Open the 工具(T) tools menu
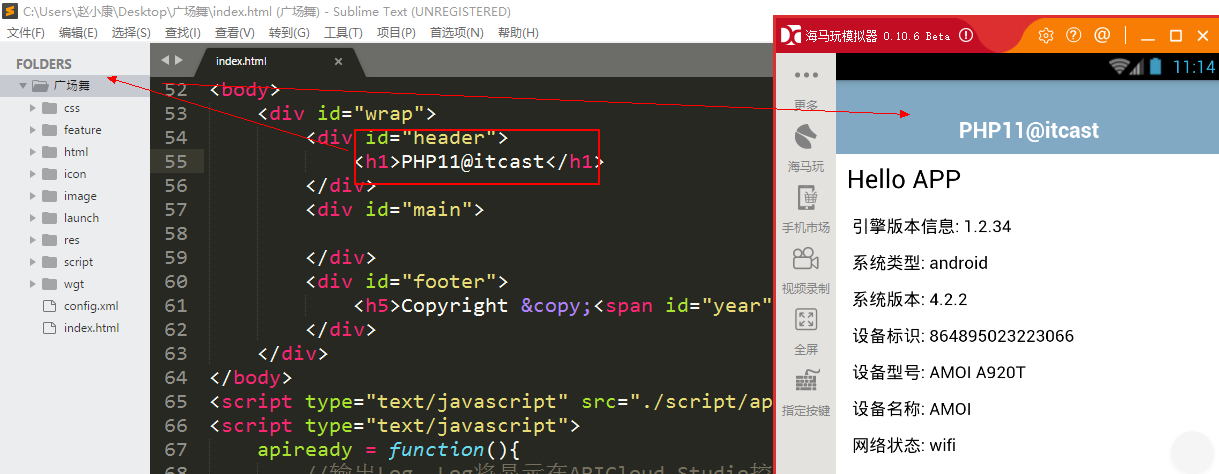 point(343,33)
